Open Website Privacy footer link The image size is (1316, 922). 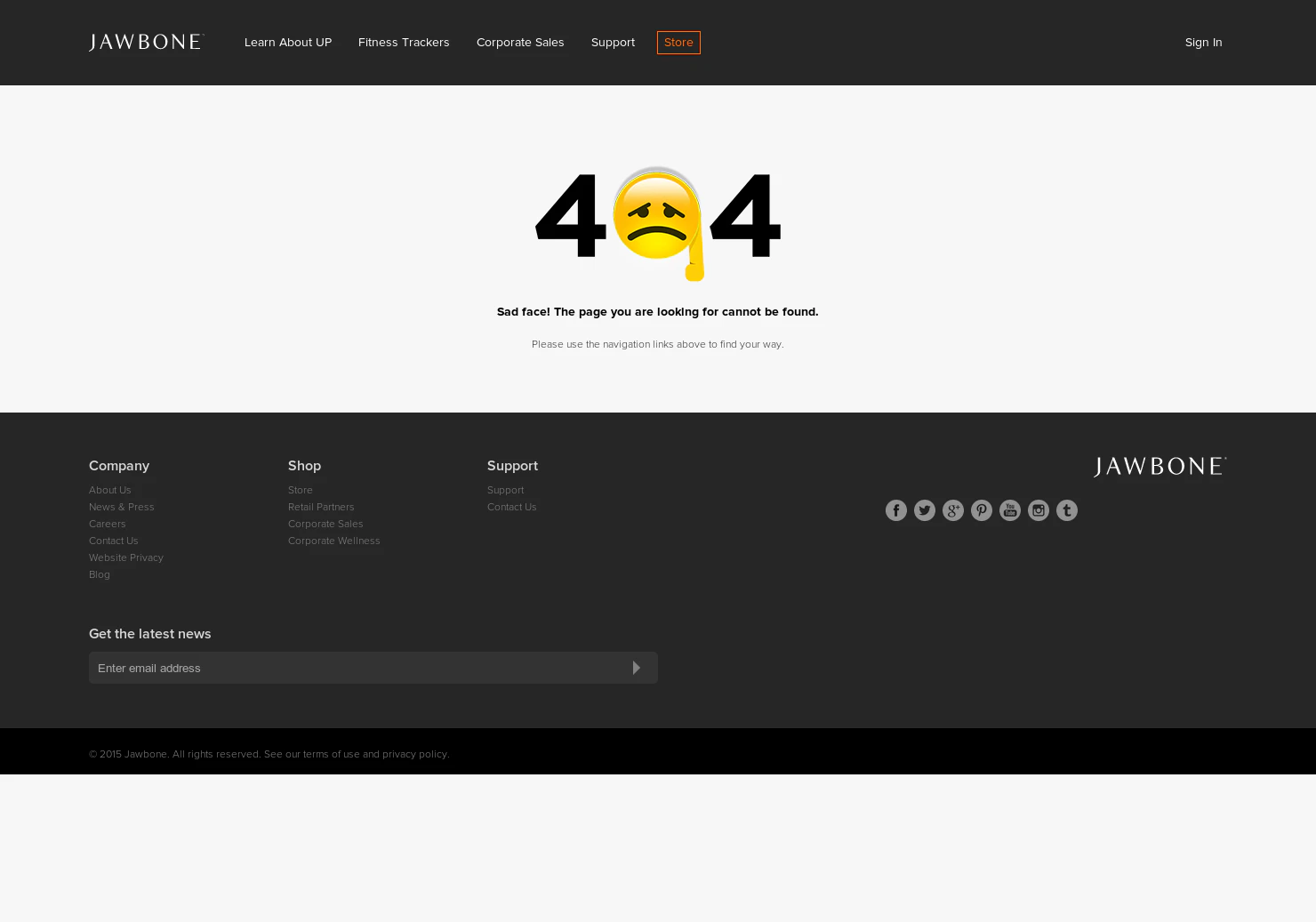125,557
